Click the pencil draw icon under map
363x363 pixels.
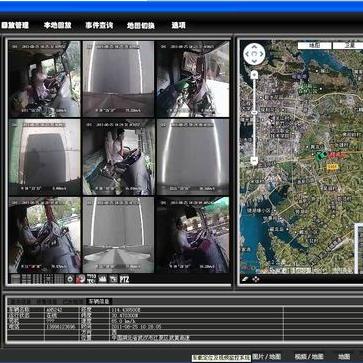[245, 279]
